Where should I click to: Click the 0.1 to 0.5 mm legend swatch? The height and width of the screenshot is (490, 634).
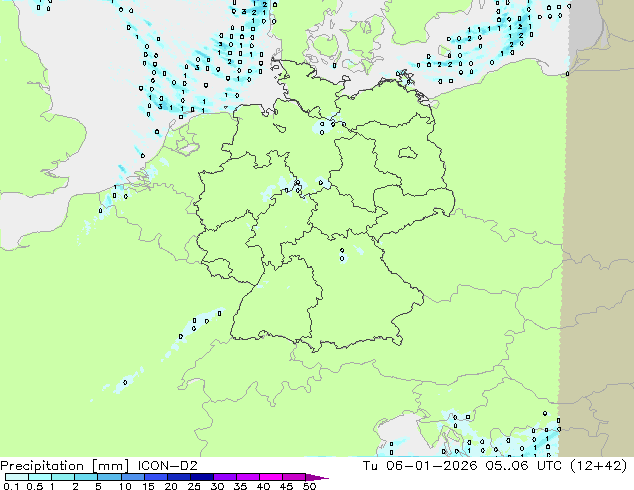pos(17,477)
